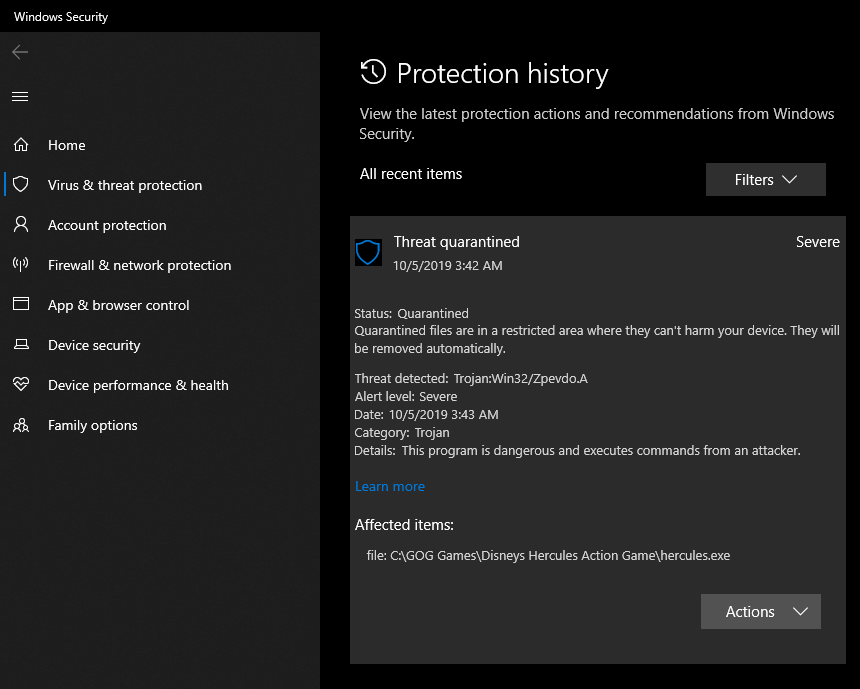The width and height of the screenshot is (860, 689).
Task: Click the blue shield threat icon
Action: tap(368, 252)
